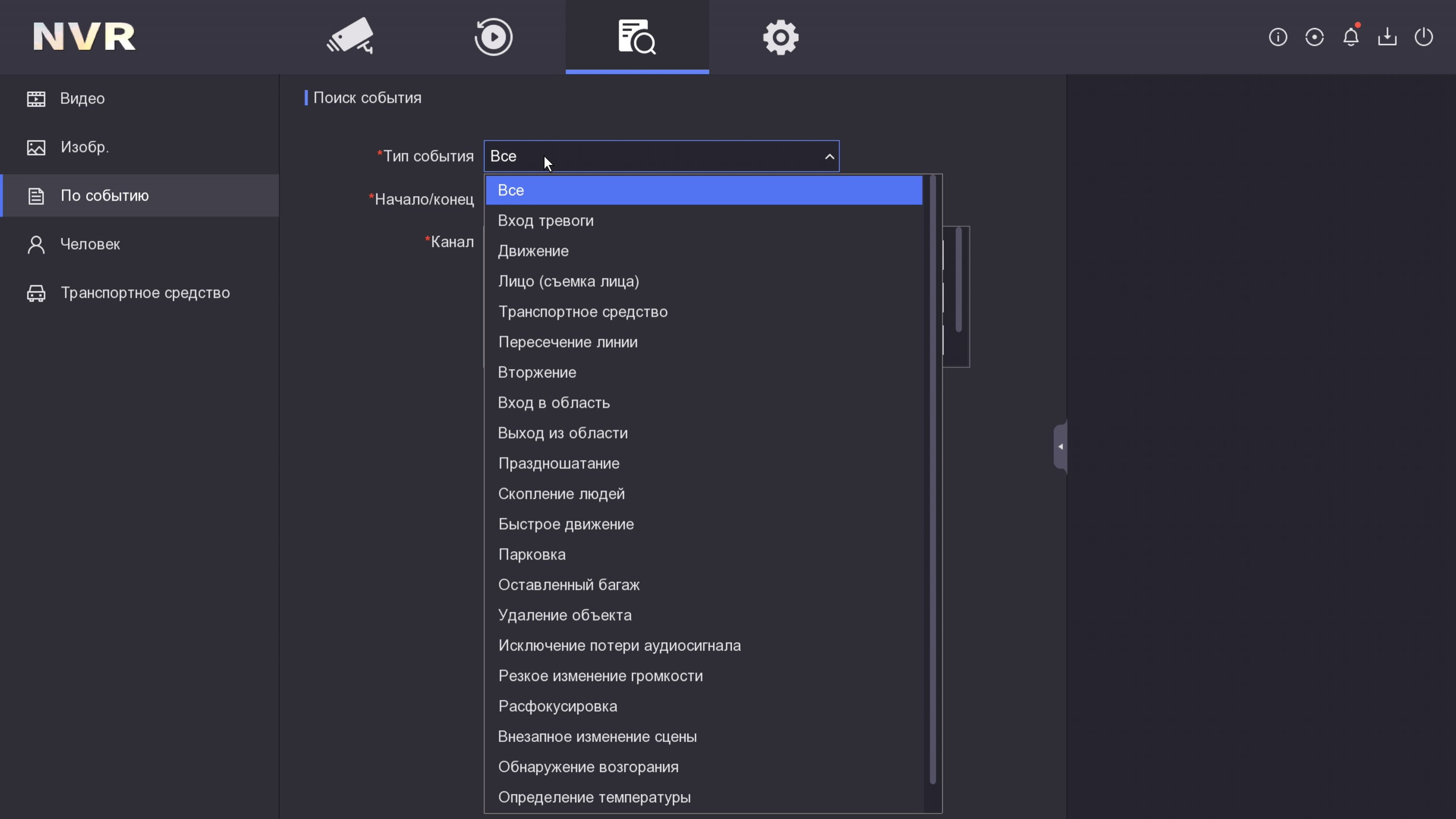Click the event type list scrollbar
This screenshot has height=819, width=1456.
click(x=933, y=480)
